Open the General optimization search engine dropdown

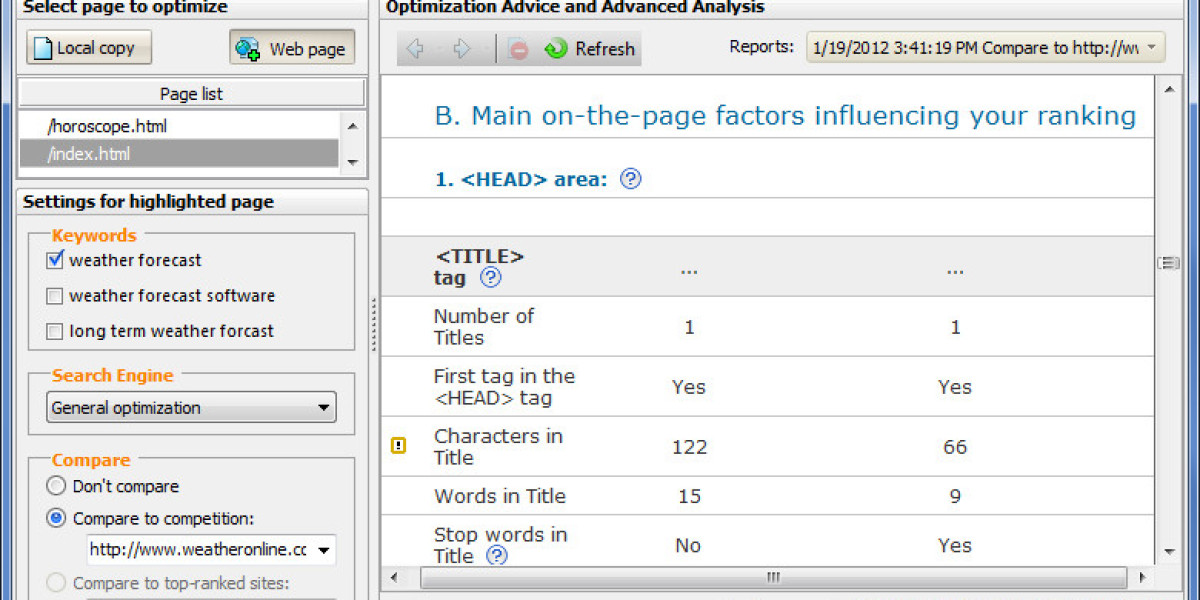192,407
